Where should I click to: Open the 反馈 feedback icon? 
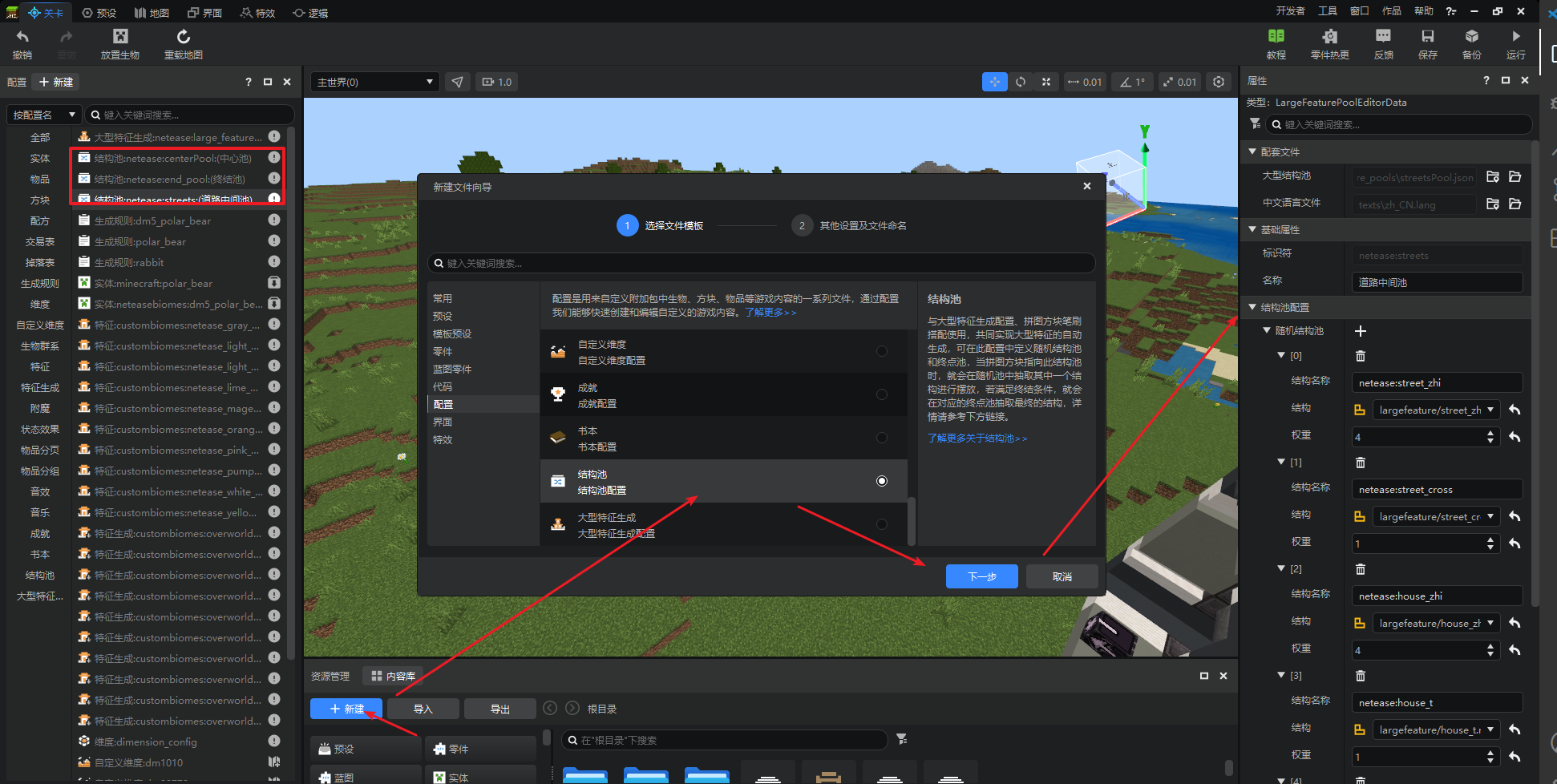pos(1383,36)
